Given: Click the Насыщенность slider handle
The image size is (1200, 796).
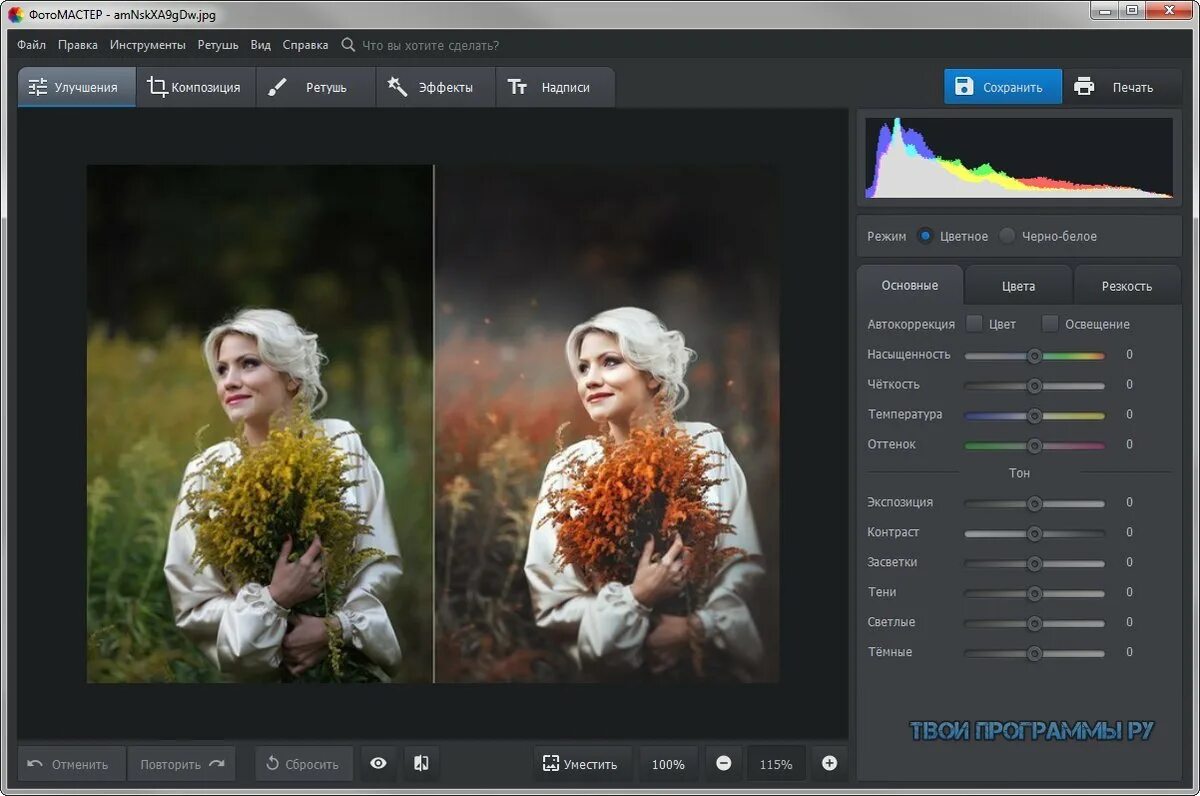Looking at the screenshot, I should point(1035,355).
